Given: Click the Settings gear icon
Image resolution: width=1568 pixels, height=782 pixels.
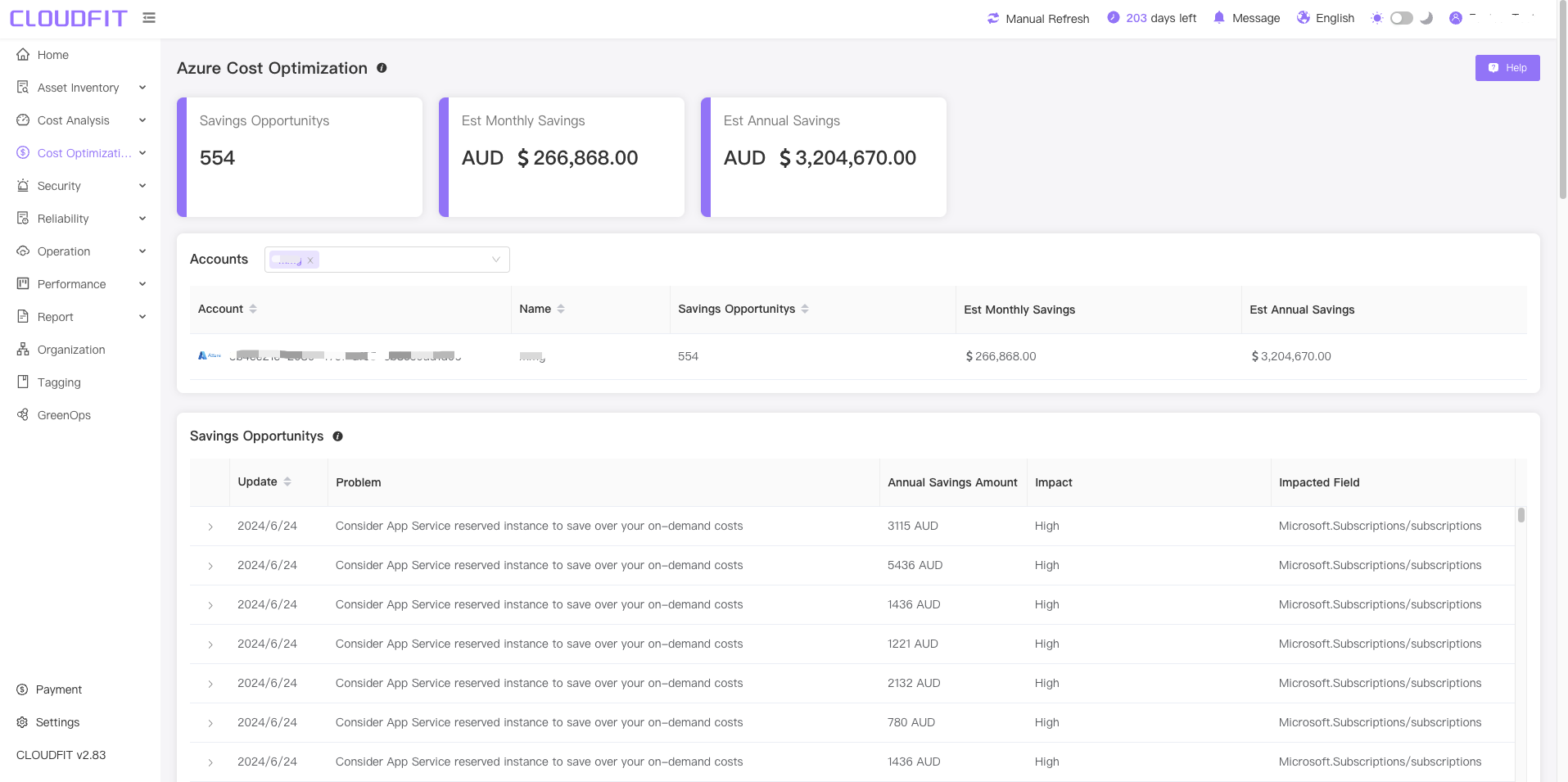Looking at the screenshot, I should pyautogui.click(x=22, y=722).
